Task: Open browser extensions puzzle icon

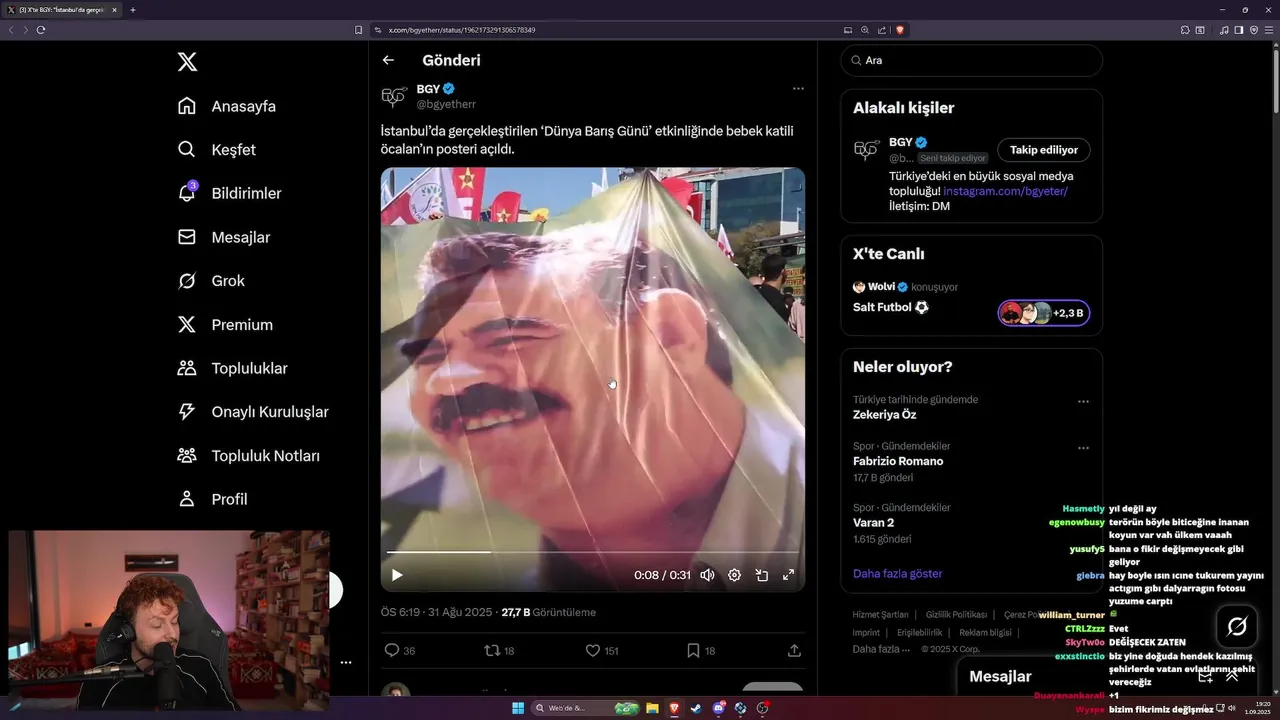Action: (x=1185, y=30)
